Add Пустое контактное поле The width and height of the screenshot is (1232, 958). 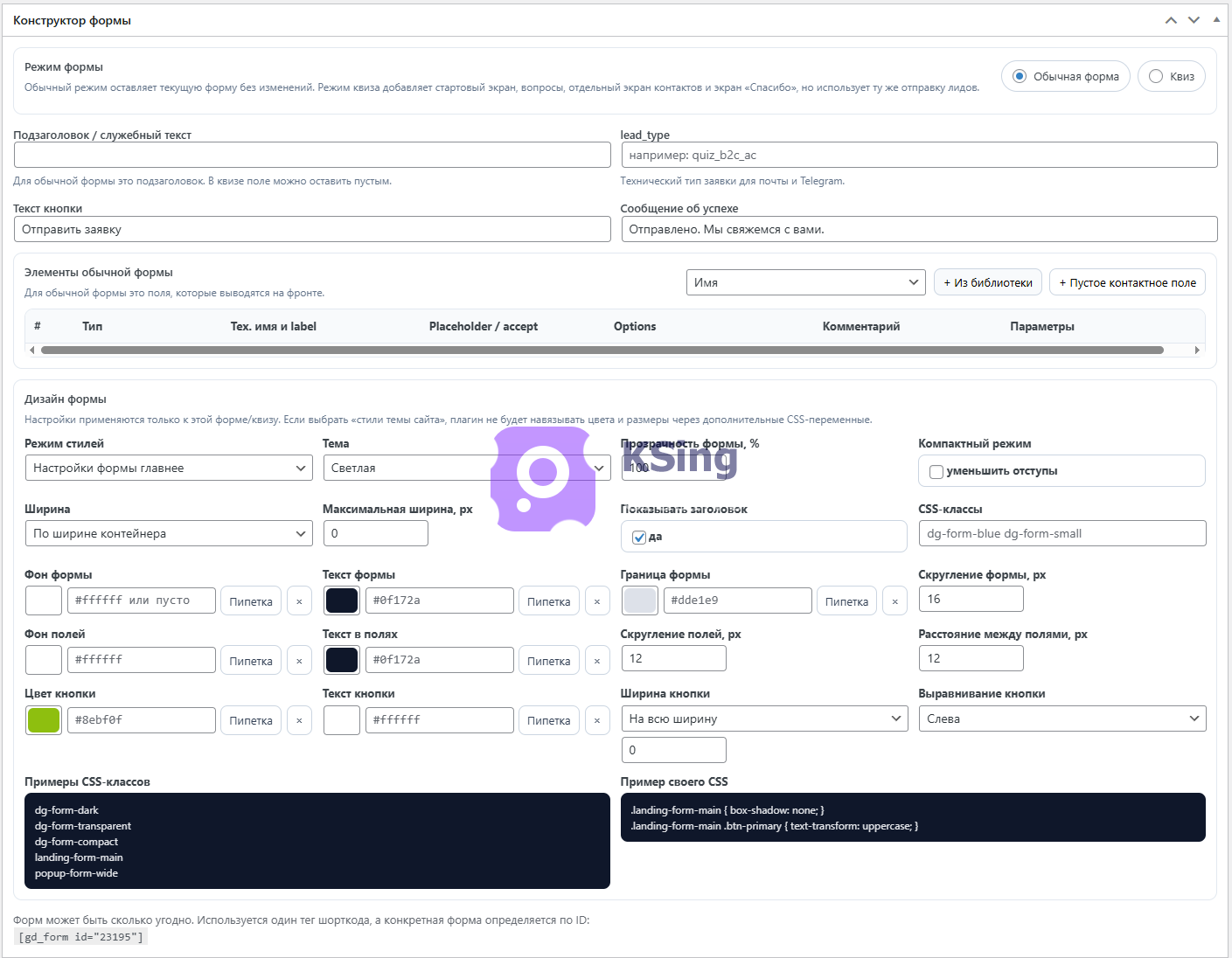pos(1128,282)
